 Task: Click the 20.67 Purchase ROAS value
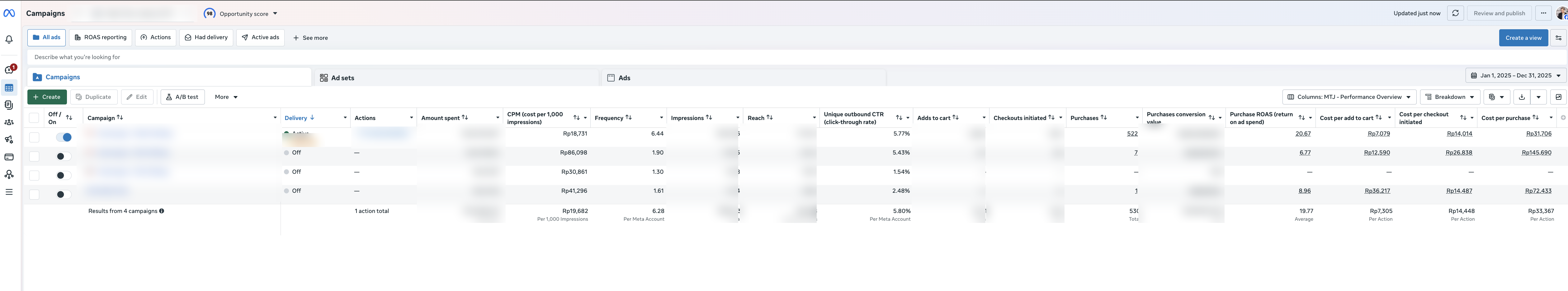pyautogui.click(x=1303, y=134)
